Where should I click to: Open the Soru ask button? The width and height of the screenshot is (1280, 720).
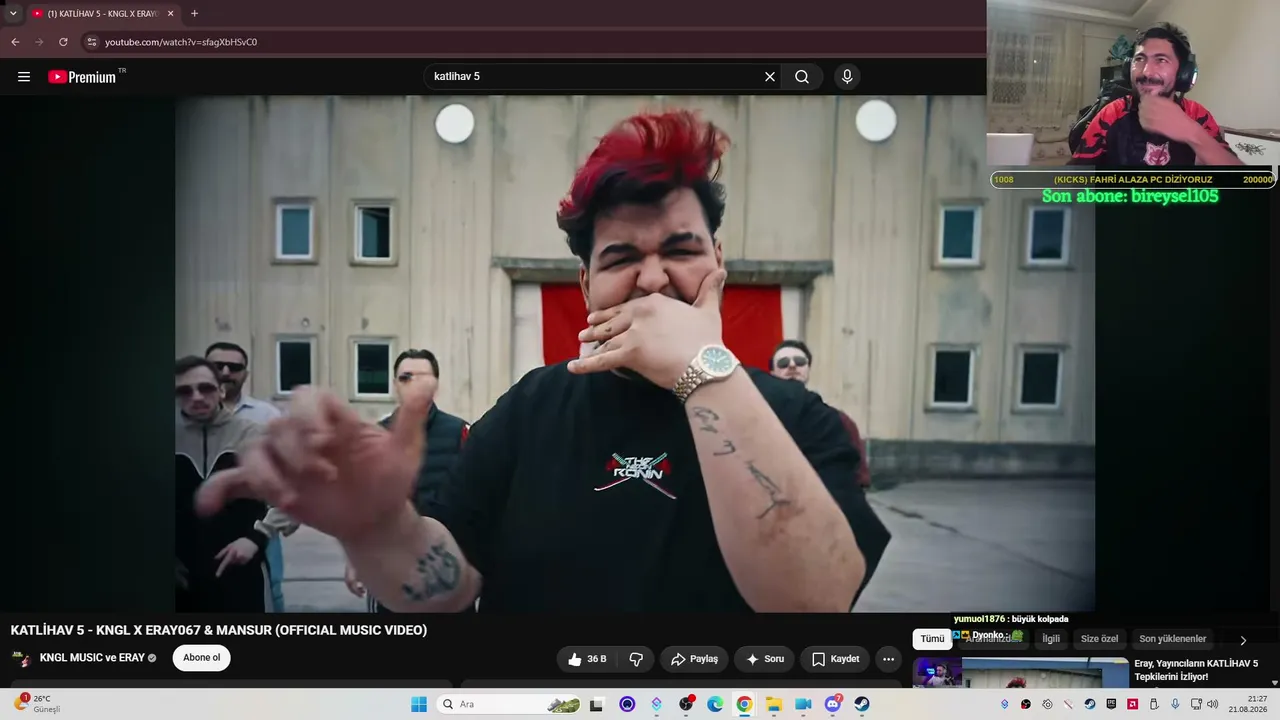click(765, 659)
